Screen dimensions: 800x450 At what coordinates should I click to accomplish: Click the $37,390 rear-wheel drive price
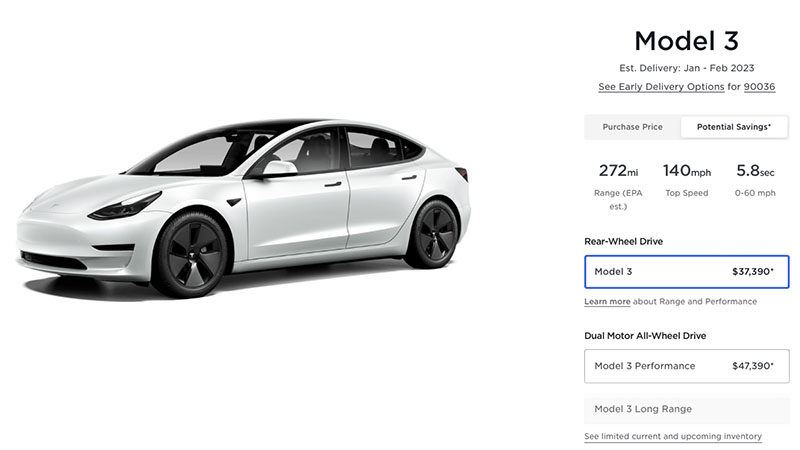point(753,271)
